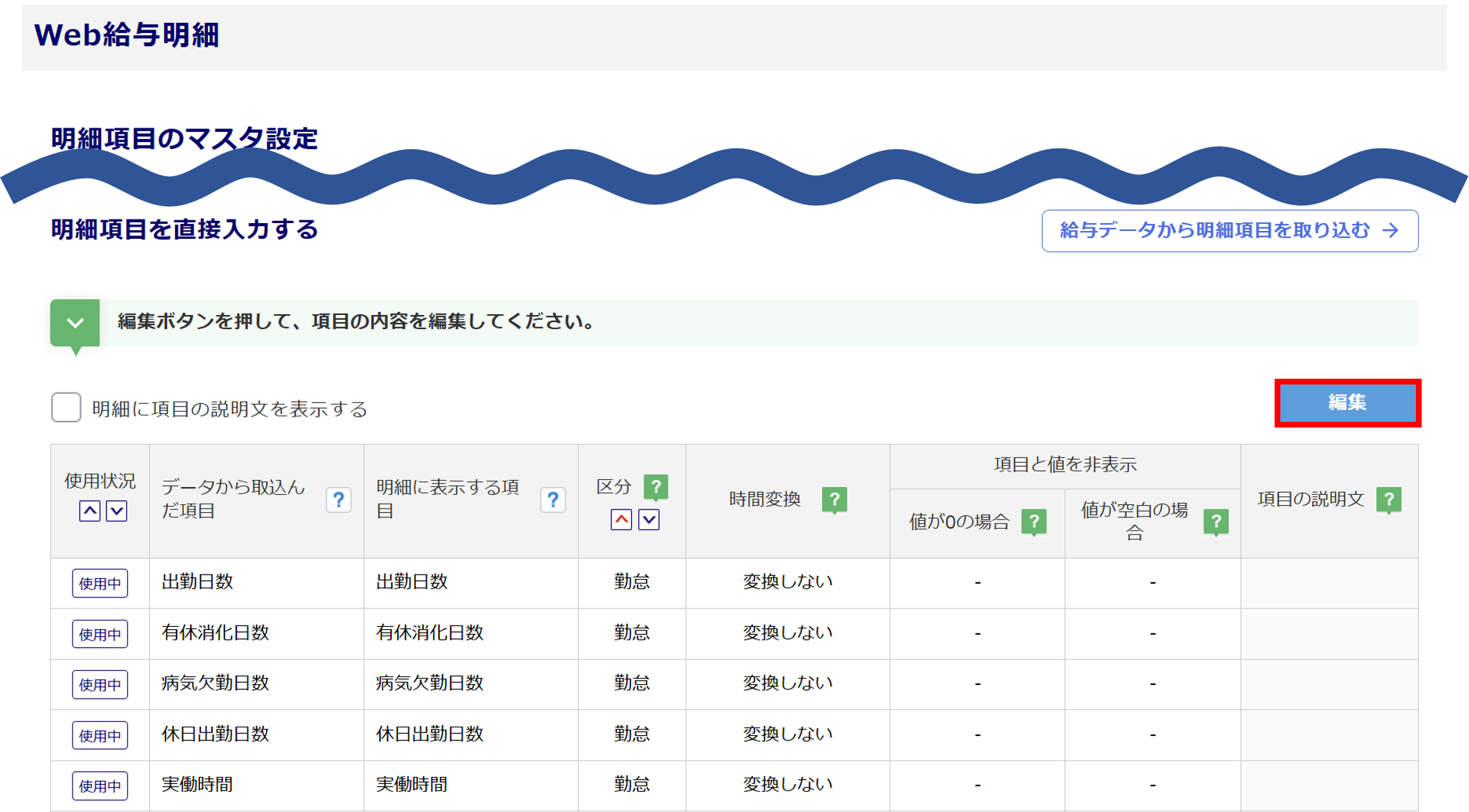Sort 使用状況 column ascending with up arrow

(x=90, y=511)
